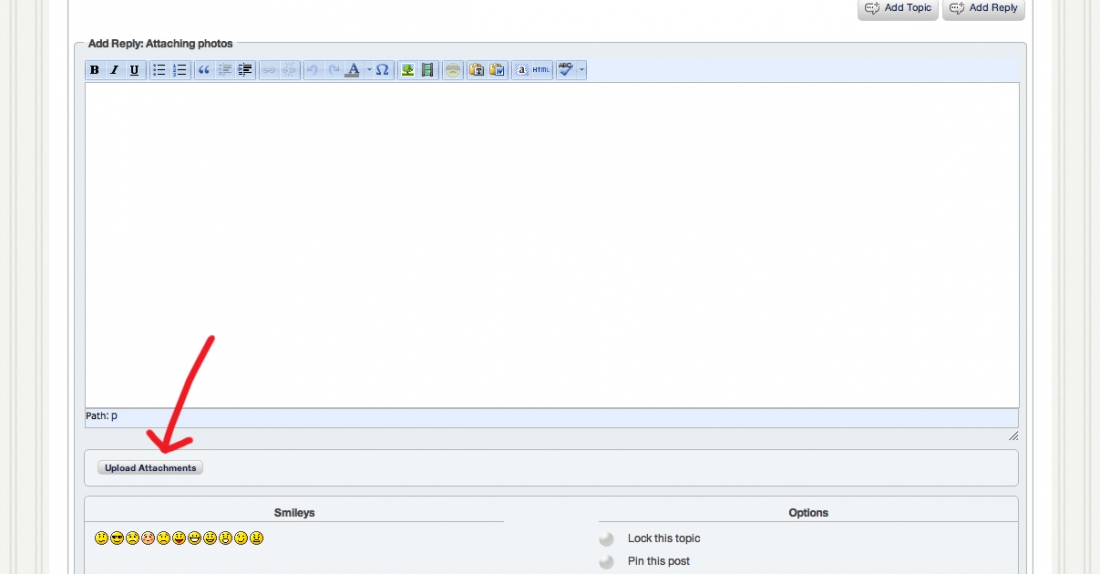Viewport: 1100px width, 574px height.
Task: Toggle the ABC spellchecker icon
Action: point(566,70)
